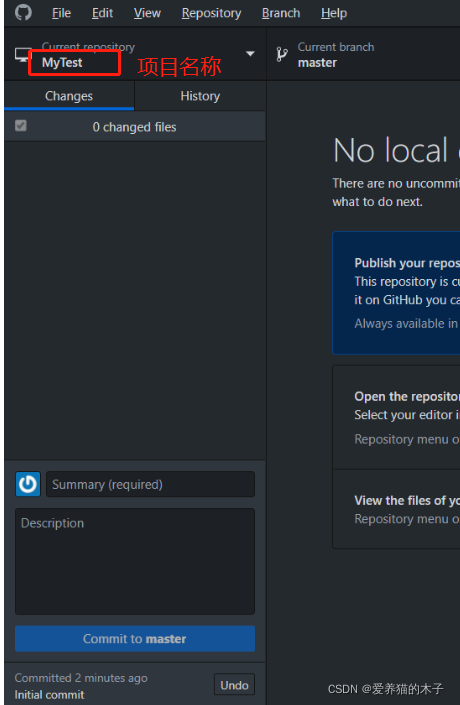
Task: Click the Publish your repository card
Action: pyautogui.click(x=396, y=293)
